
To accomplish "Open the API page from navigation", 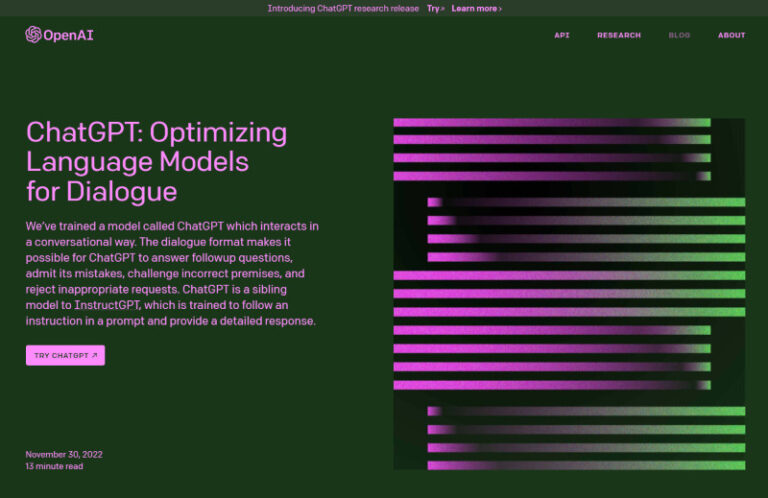I will coord(562,35).
